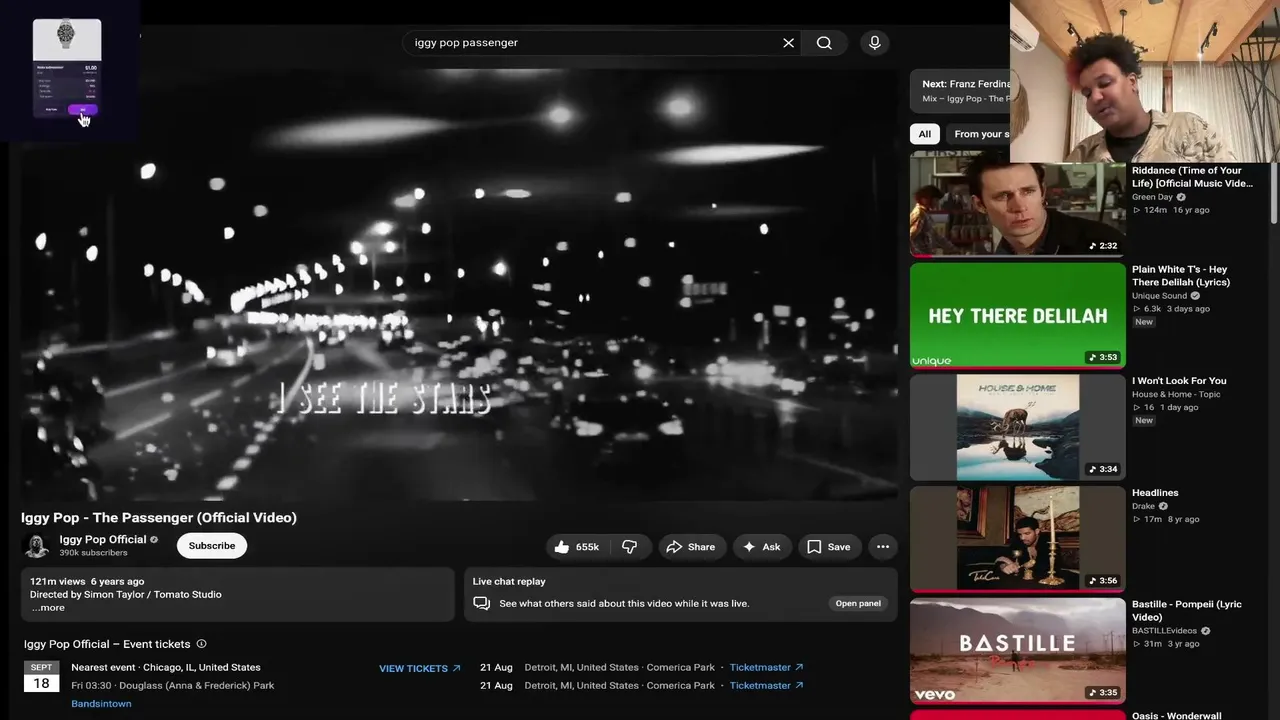Click Fri 03:30 Douglass (Anna & Frederick) Park
The height and width of the screenshot is (720, 1280).
(x=173, y=686)
